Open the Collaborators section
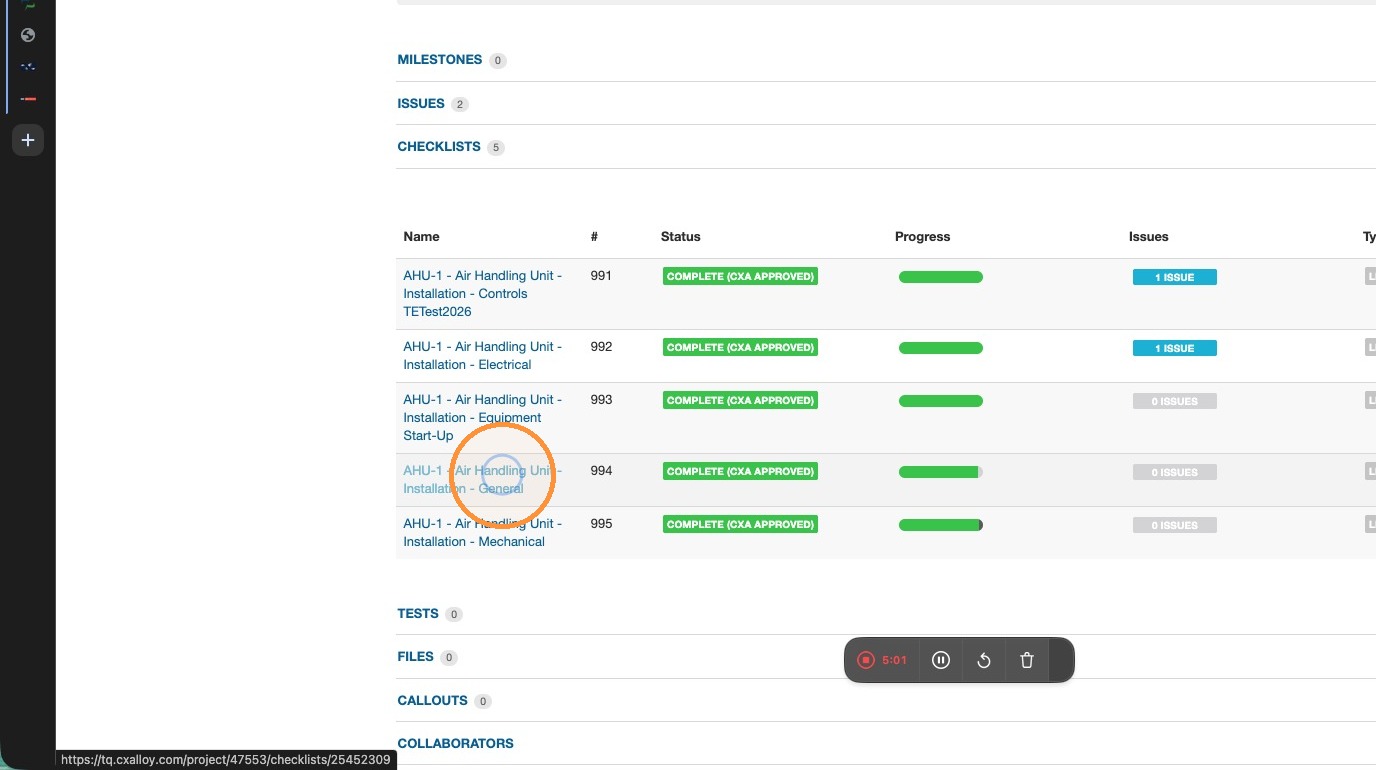The height and width of the screenshot is (770, 1376). (456, 744)
